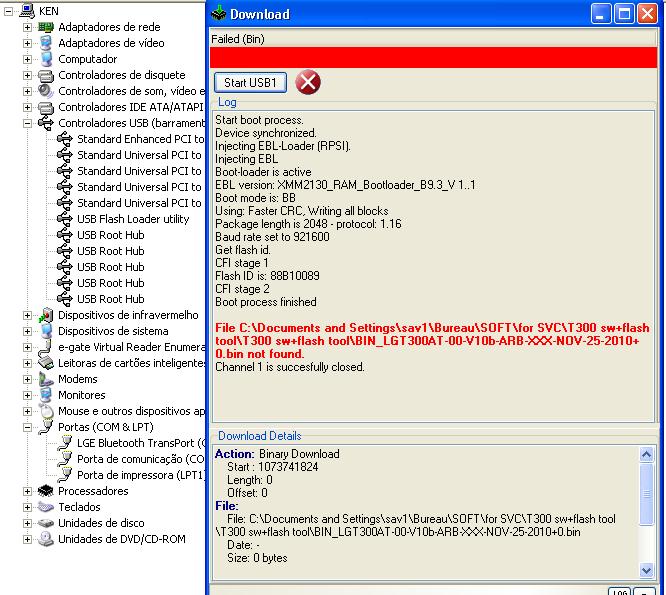
Task: Select the Porta de impressora (LPT1) item
Action: tap(140, 475)
